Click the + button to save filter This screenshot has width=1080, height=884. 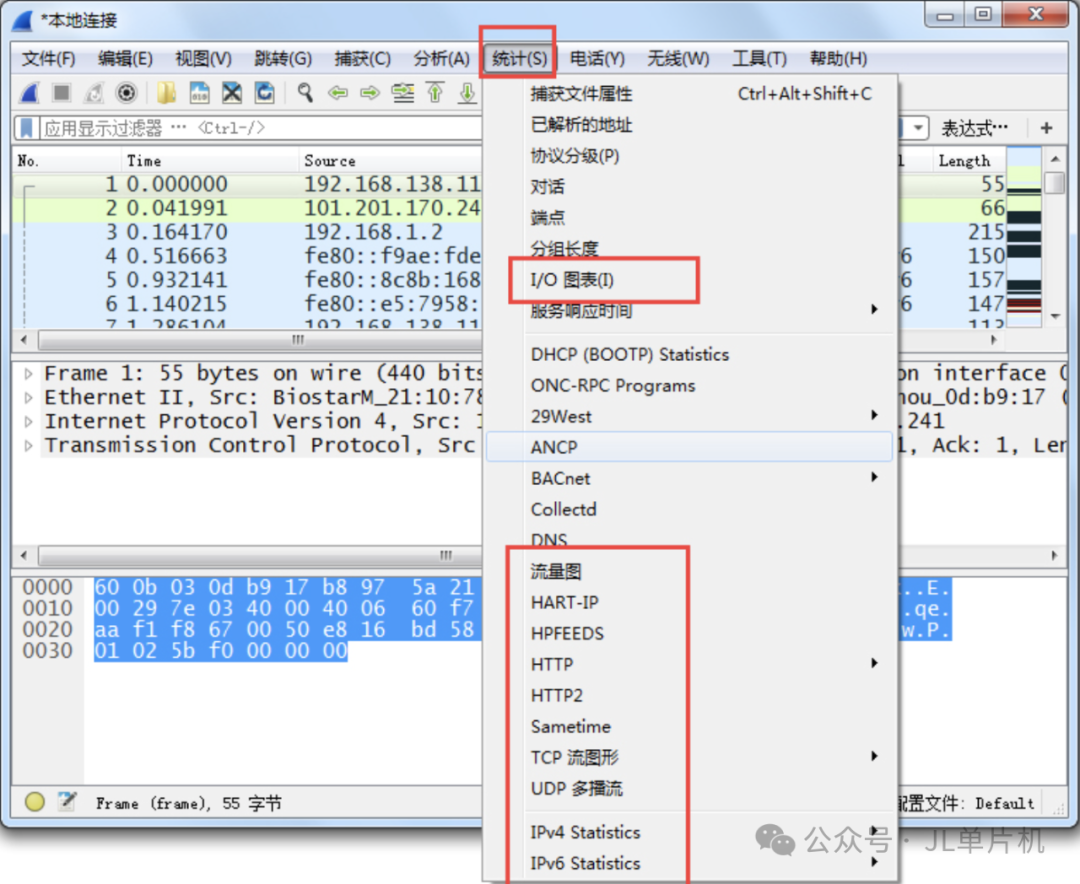[1047, 127]
